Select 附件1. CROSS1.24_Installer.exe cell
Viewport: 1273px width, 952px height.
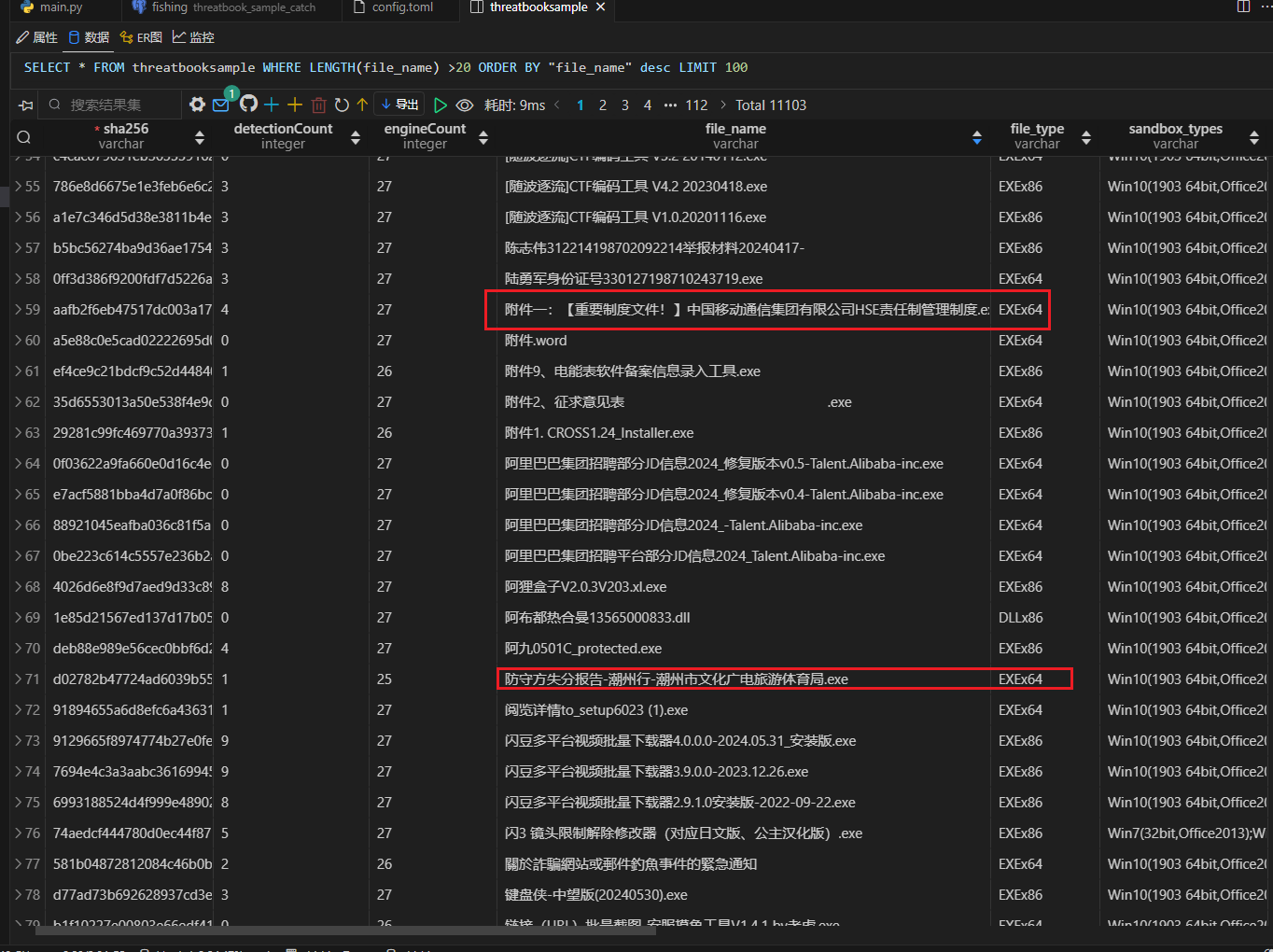click(744, 433)
